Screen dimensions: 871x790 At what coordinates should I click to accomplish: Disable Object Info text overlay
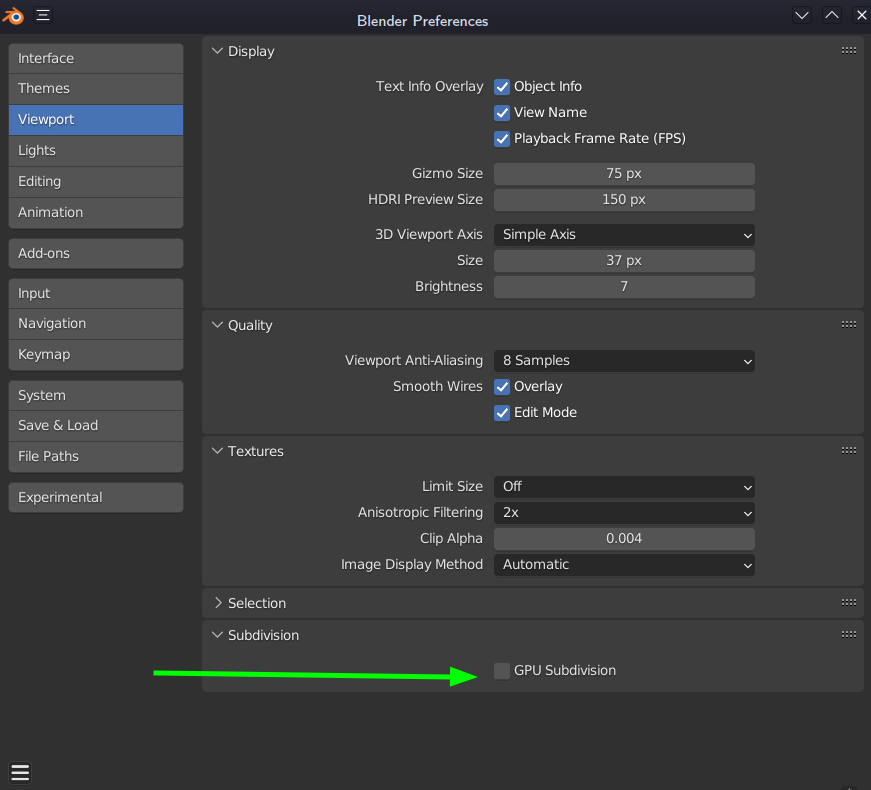(502, 87)
